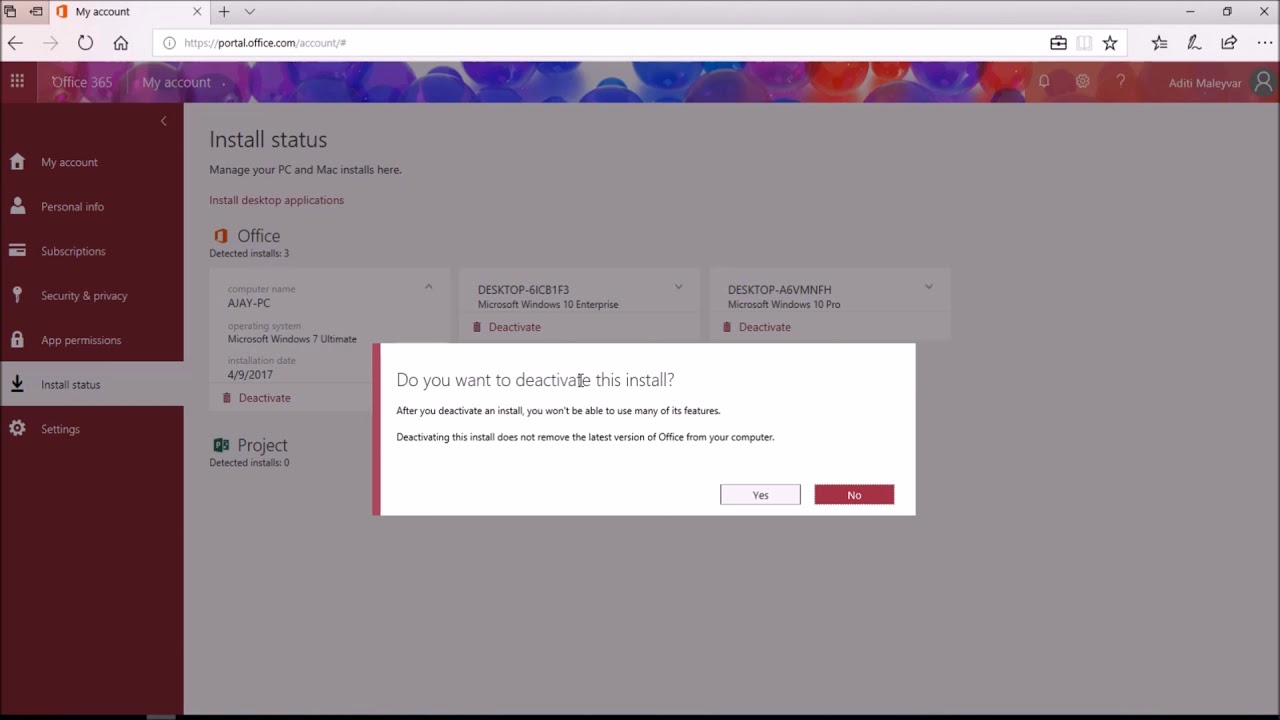Screen dimensions: 1280x720
Task: Click the Project logo icon
Action: pos(221,445)
